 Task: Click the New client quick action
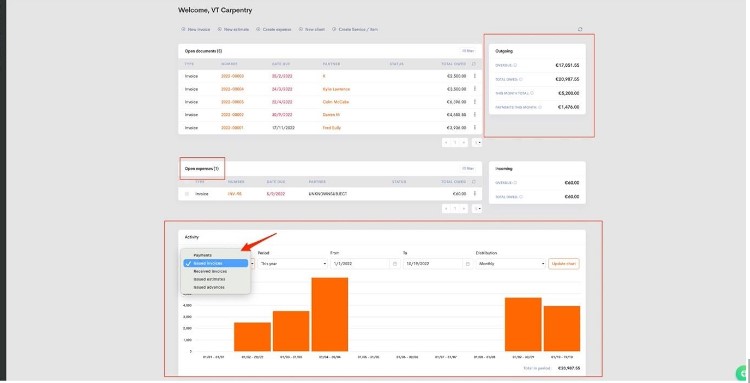(x=312, y=30)
